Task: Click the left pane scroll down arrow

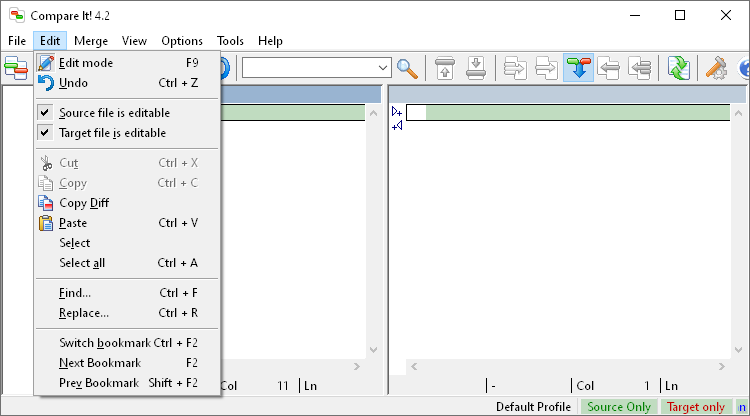Action: point(374,350)
